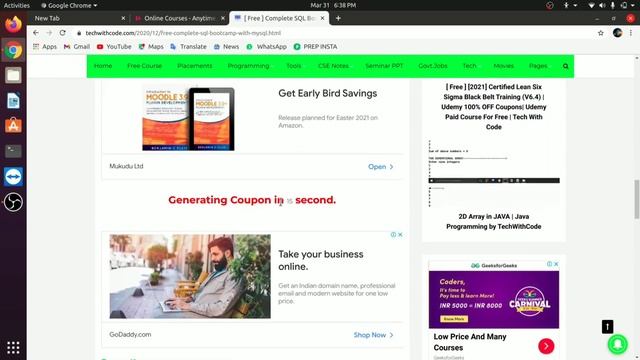640x360 pixels.
Task: Click the site search magnifier icon
Action: point(565,66)
